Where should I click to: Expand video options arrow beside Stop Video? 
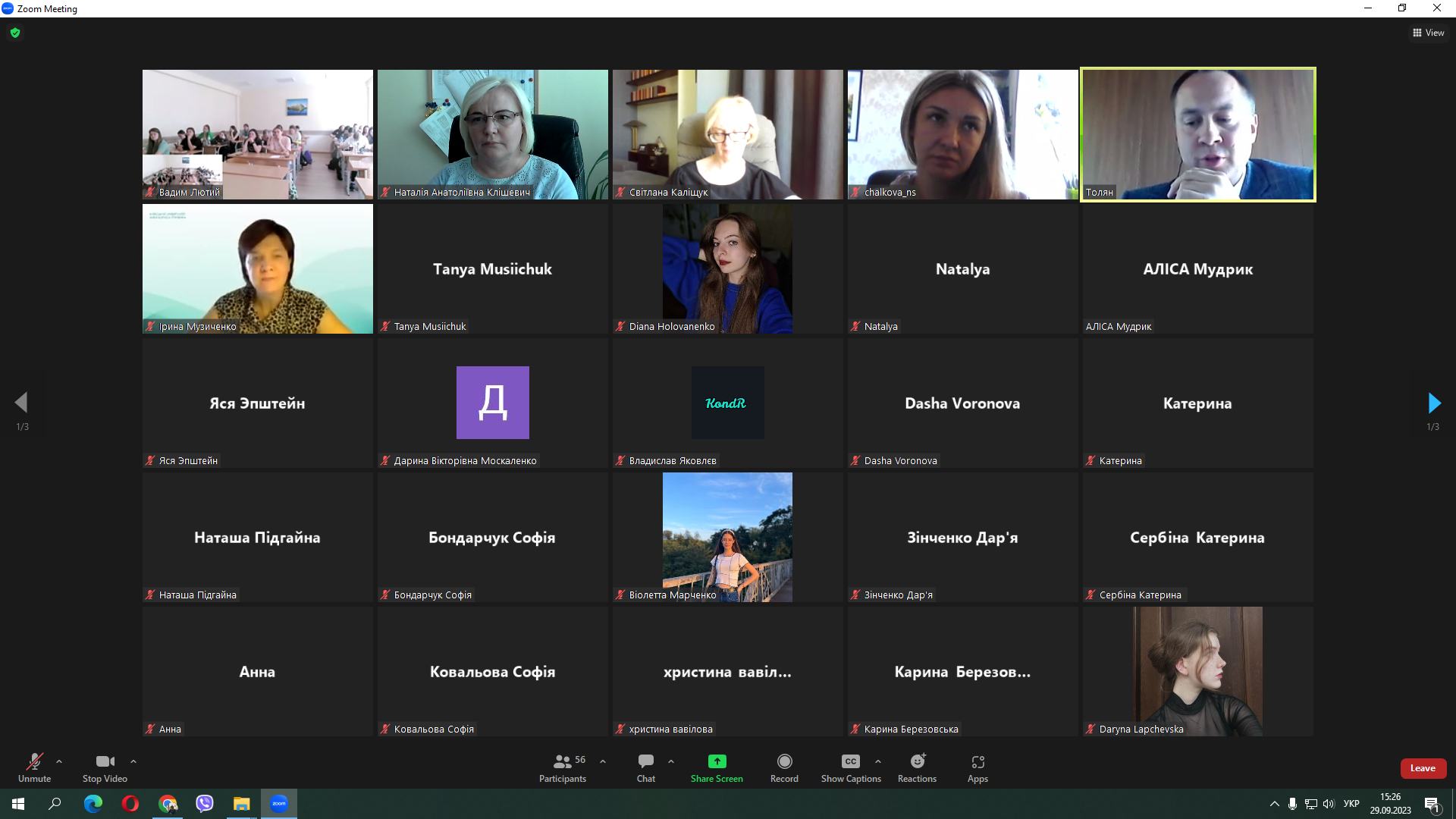(133, 761)
